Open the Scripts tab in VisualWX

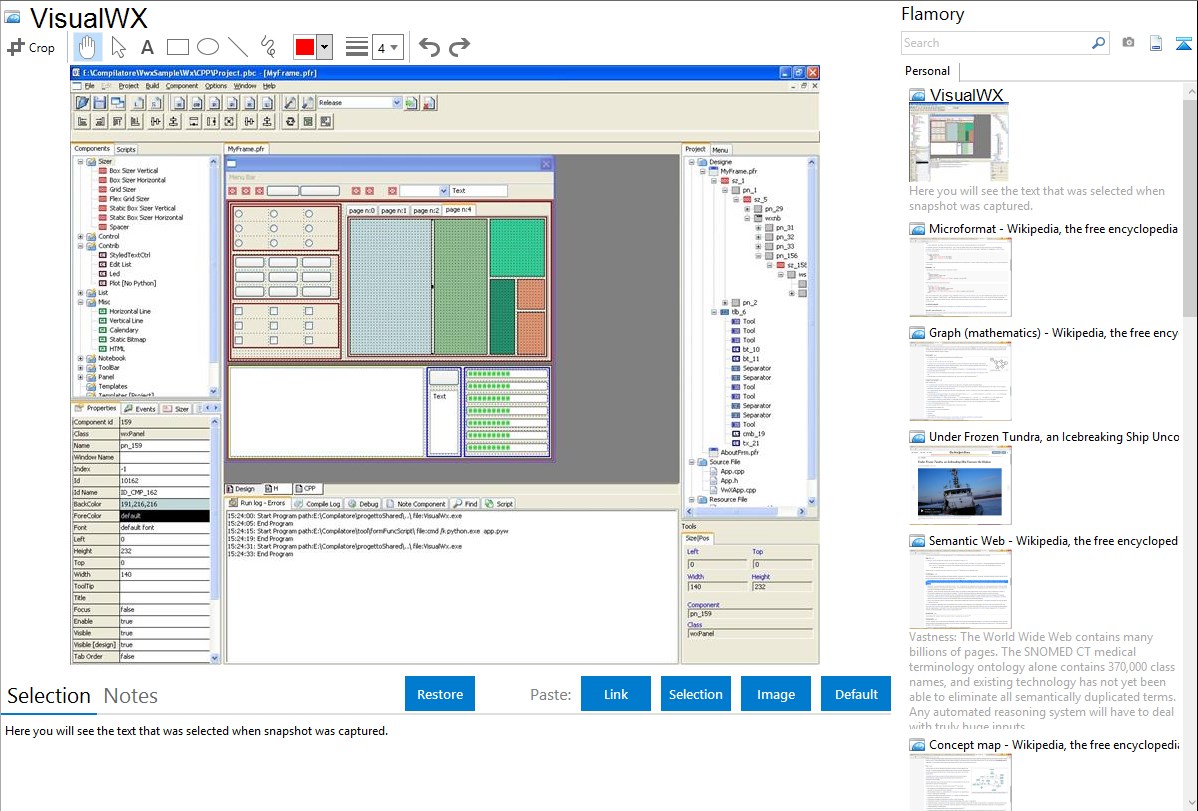[x=126, y=149]
